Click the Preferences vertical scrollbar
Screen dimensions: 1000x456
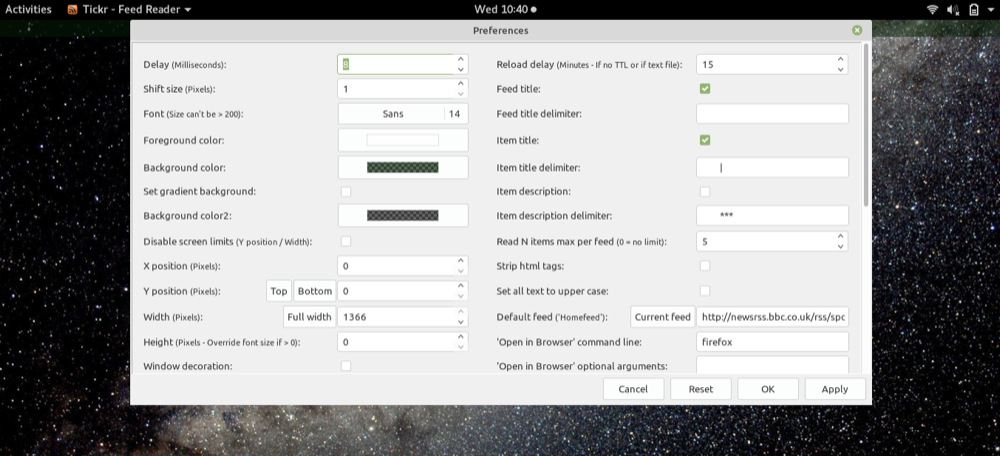pyautogui.click(x=865, y=124)
